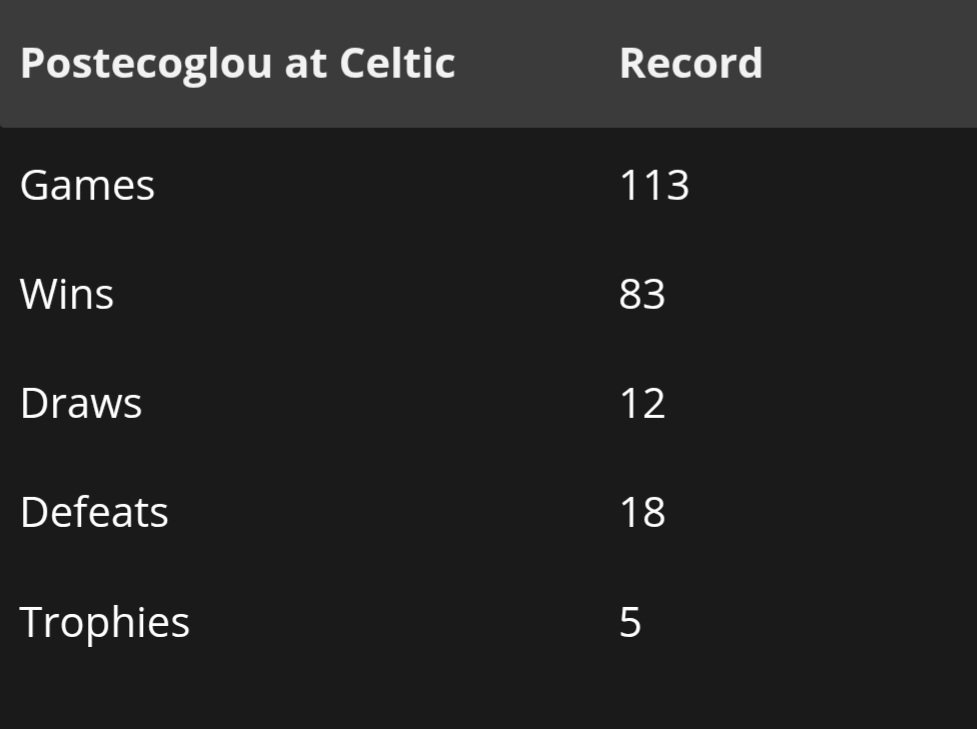Viewport: 977px width, 729px height.
Task: Click the draws value 12
Action: [642, 404]
